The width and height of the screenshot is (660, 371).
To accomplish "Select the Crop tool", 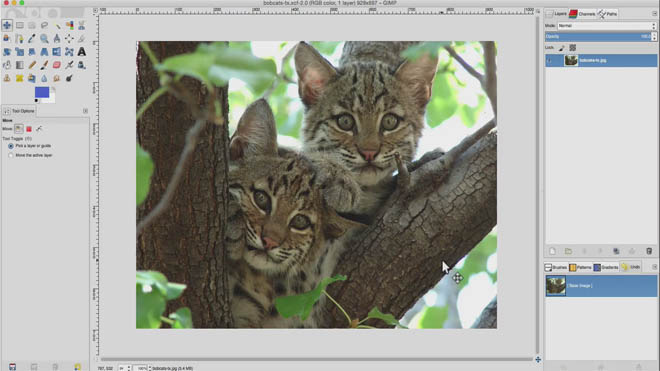I will pyautogui.click(x=81, y=38).
